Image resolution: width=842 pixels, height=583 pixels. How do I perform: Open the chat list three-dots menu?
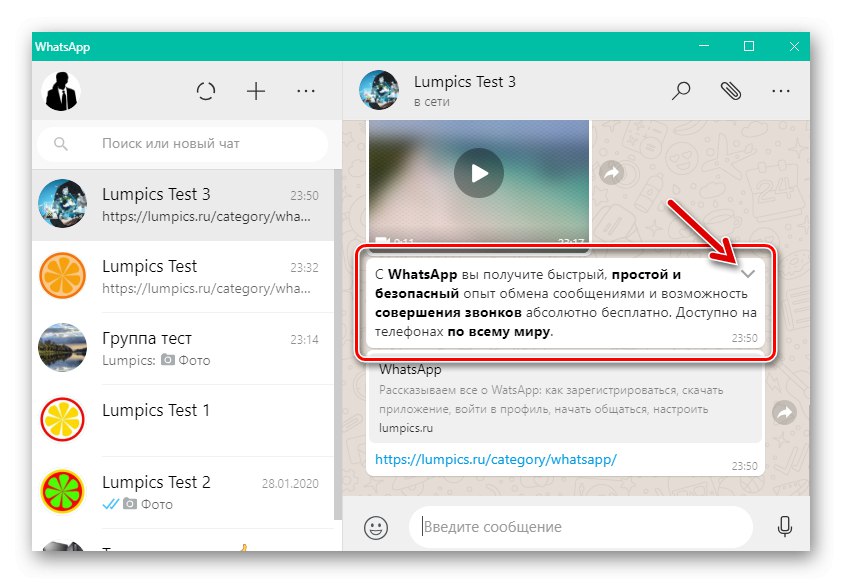tap(306, 91)
